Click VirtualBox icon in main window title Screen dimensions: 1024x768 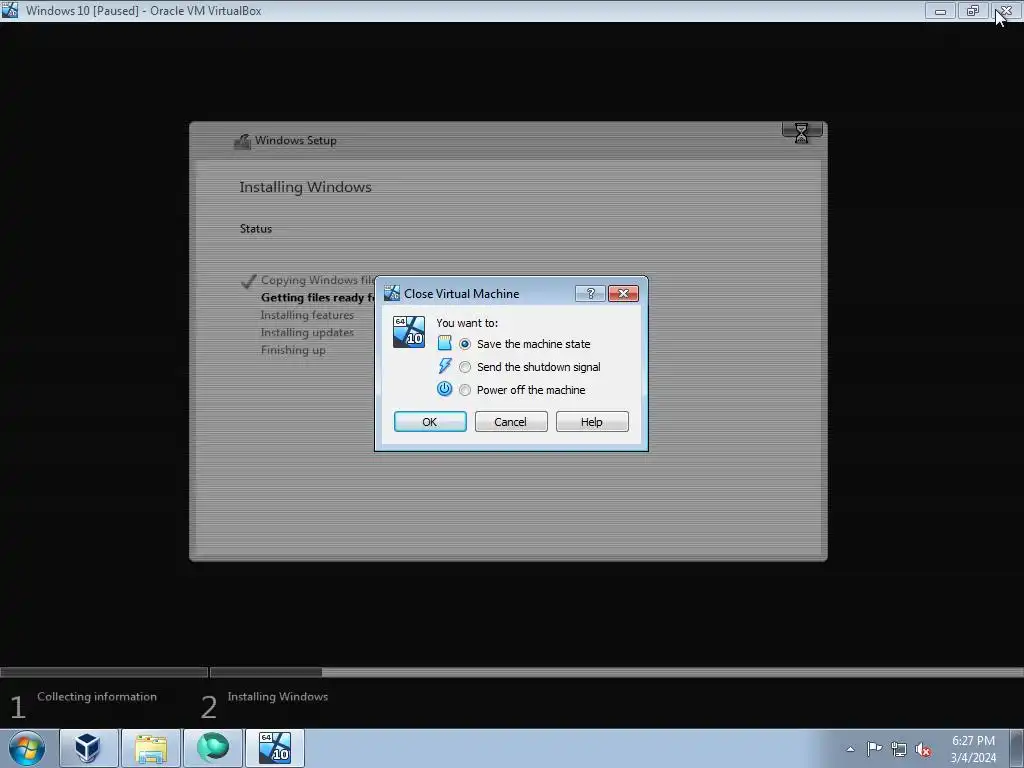click(x=10, y=10)
